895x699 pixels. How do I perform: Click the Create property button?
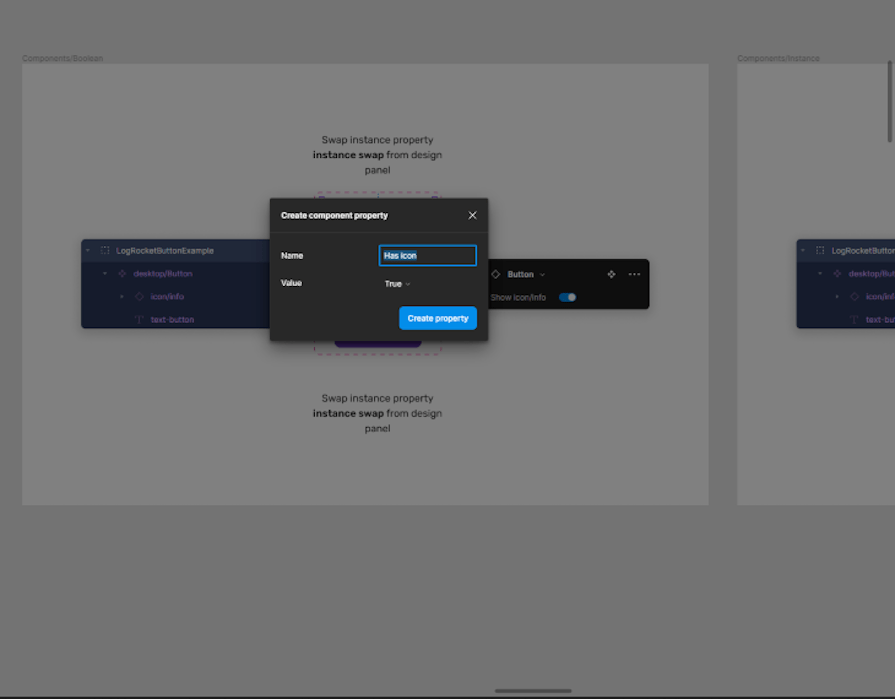click(x=438, y=318)
